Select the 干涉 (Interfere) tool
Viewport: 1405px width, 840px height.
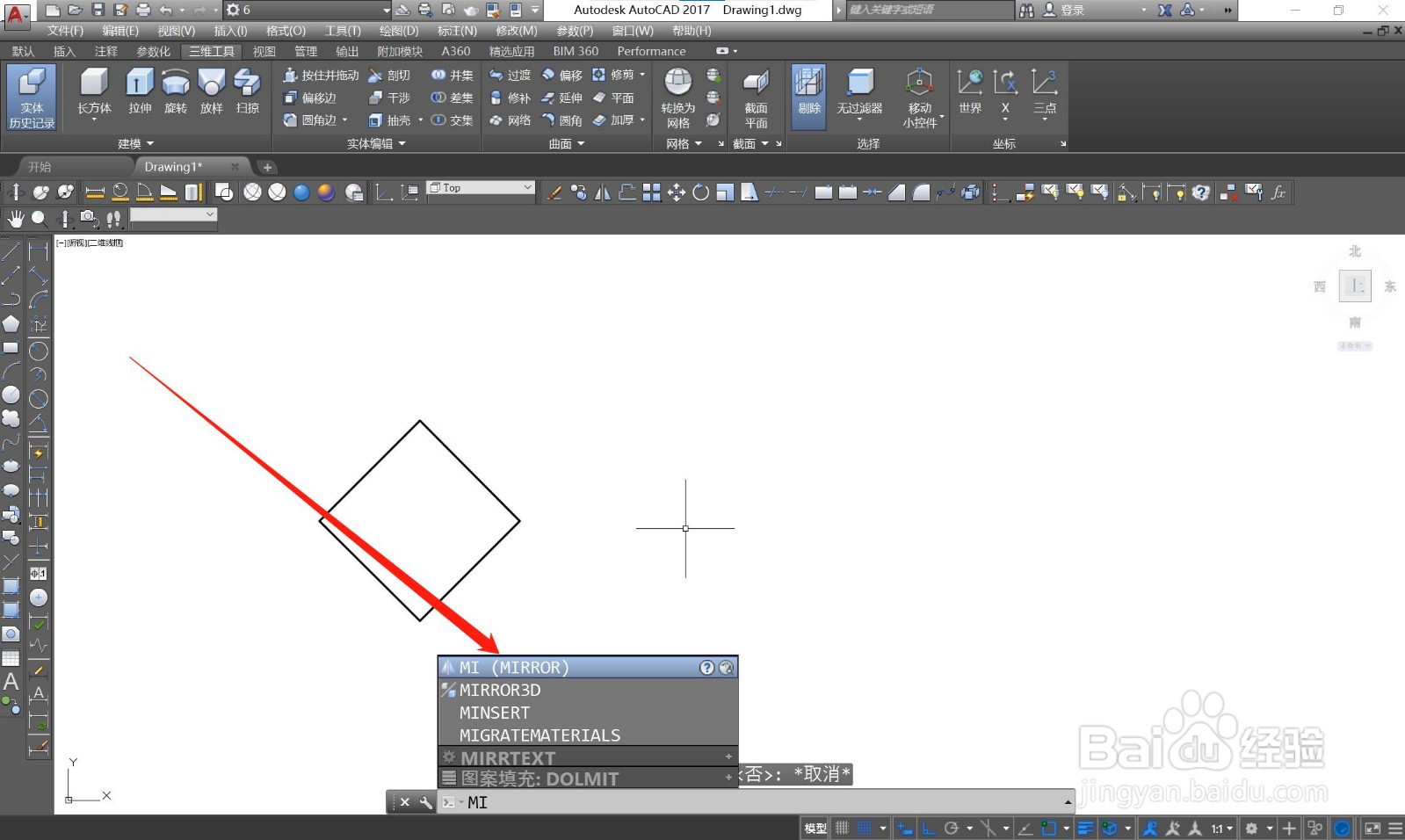(390, 98)
